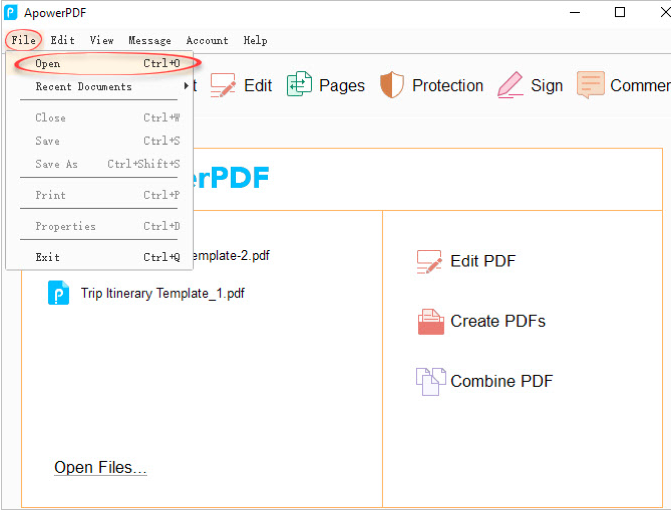Click the Edit PDF icon
671x510 pixels.
click(x=429, y=261)
